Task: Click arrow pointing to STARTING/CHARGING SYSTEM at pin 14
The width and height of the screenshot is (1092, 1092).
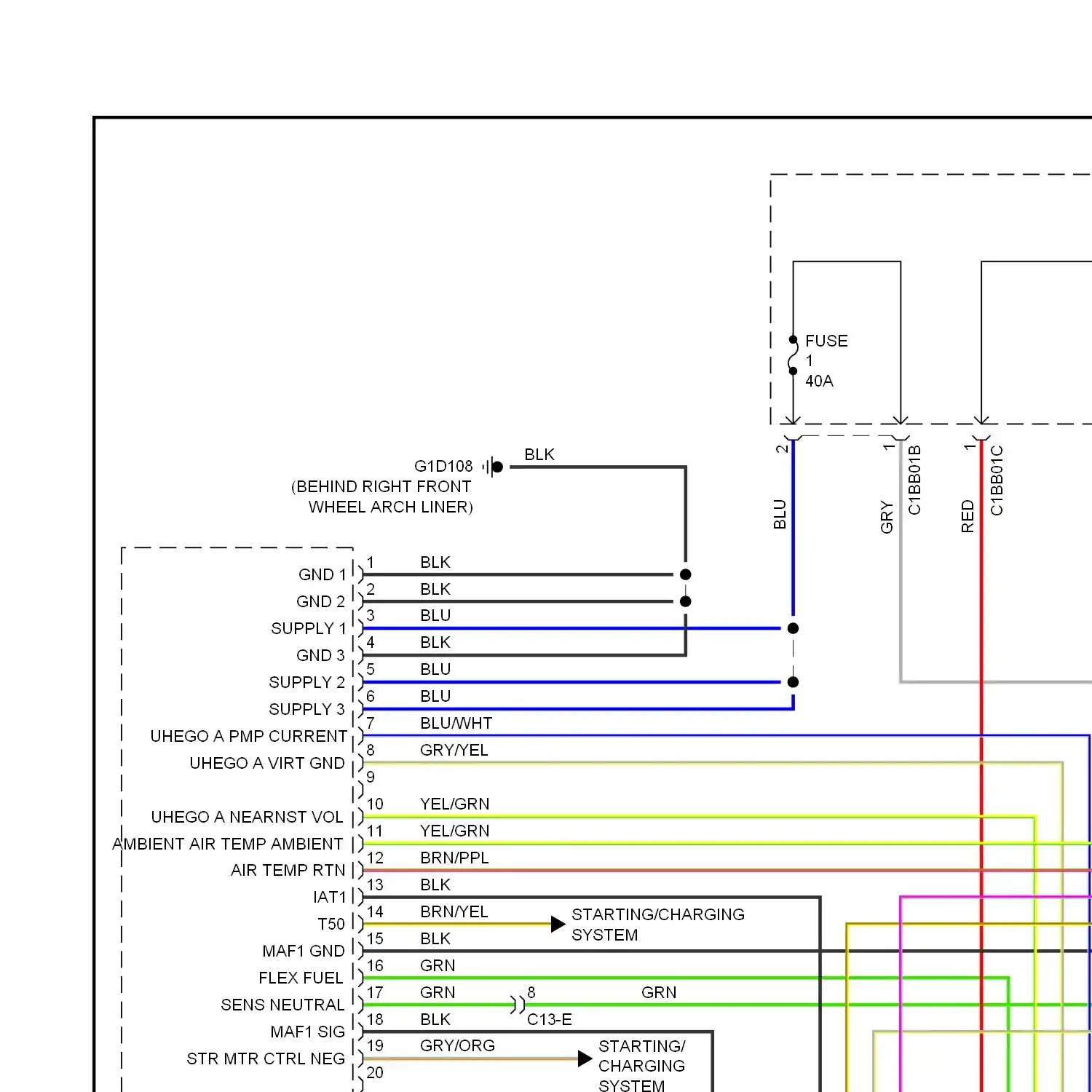Action: (x=558, y=924)
